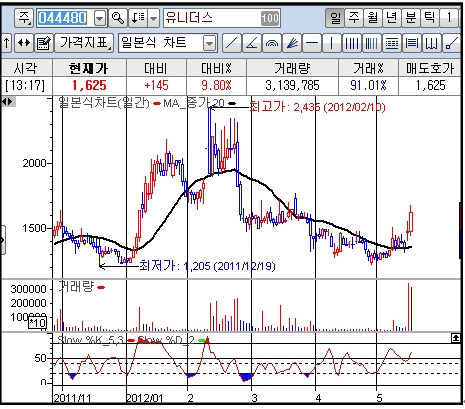Select the vertical line tool
Screen dimensions: 465x409
click(x=332, y=43)
